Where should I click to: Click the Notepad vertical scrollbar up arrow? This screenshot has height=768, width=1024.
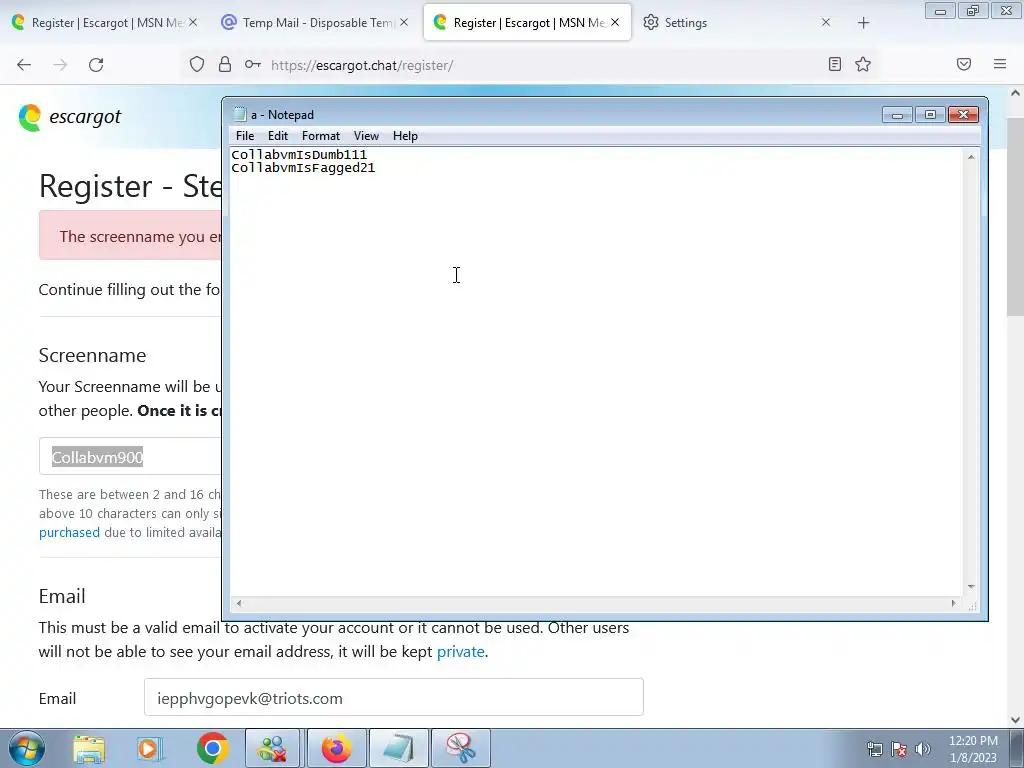point(971,157)
